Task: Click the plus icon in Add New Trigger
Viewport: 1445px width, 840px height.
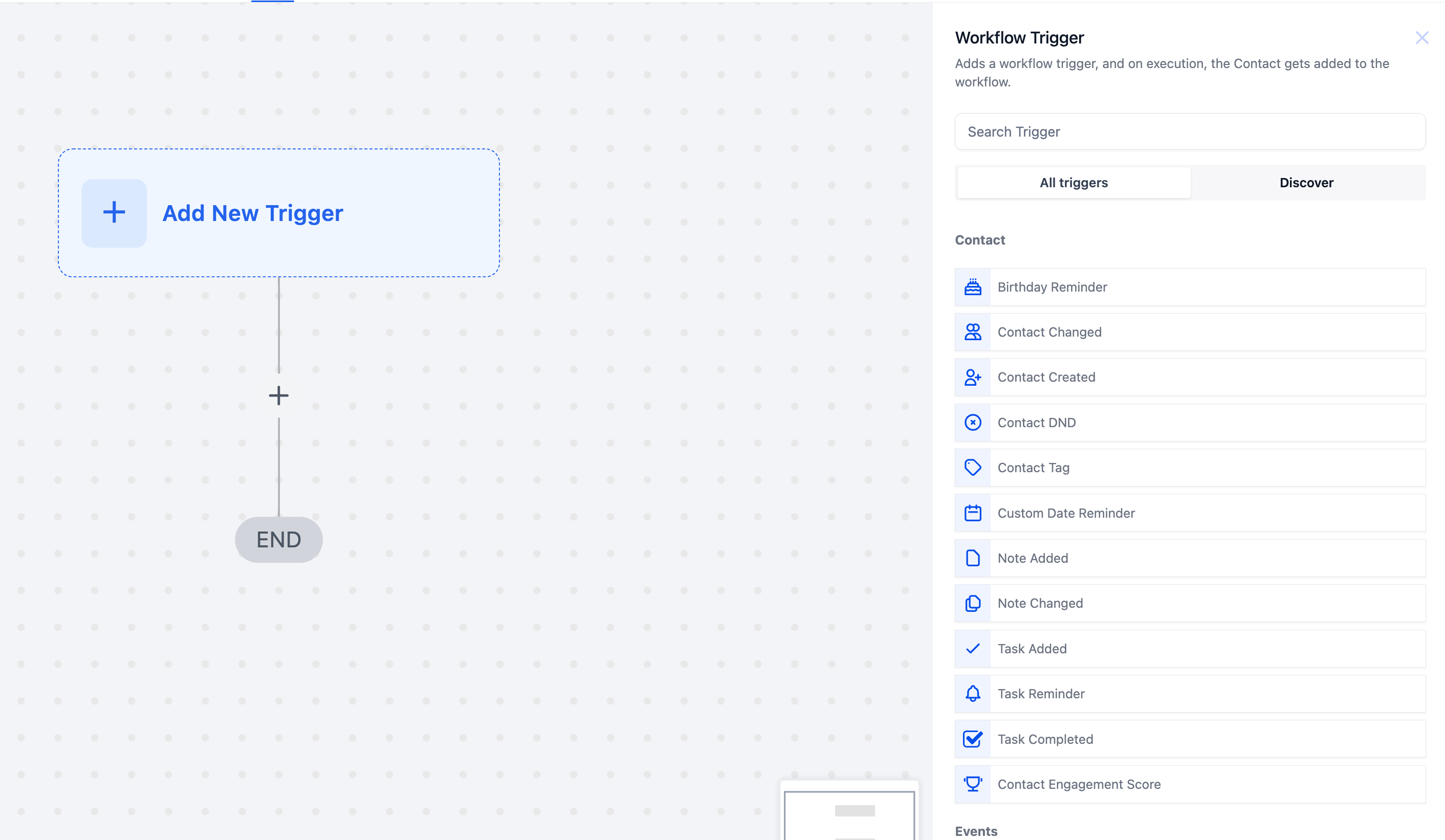Action: [114, 213]
